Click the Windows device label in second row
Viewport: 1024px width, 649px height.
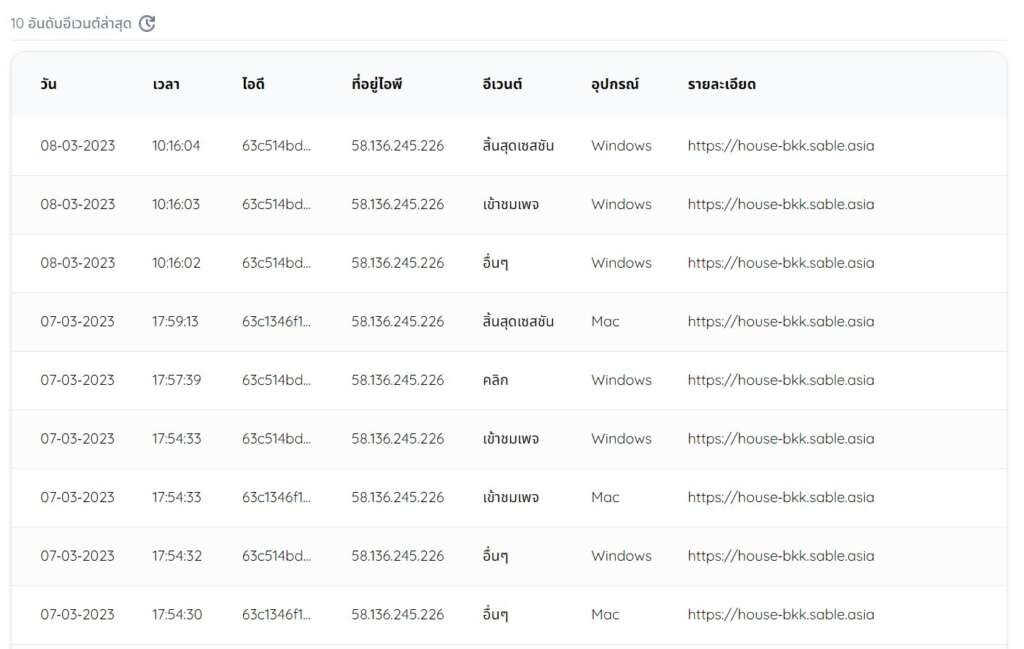click(x=621, y=204)
